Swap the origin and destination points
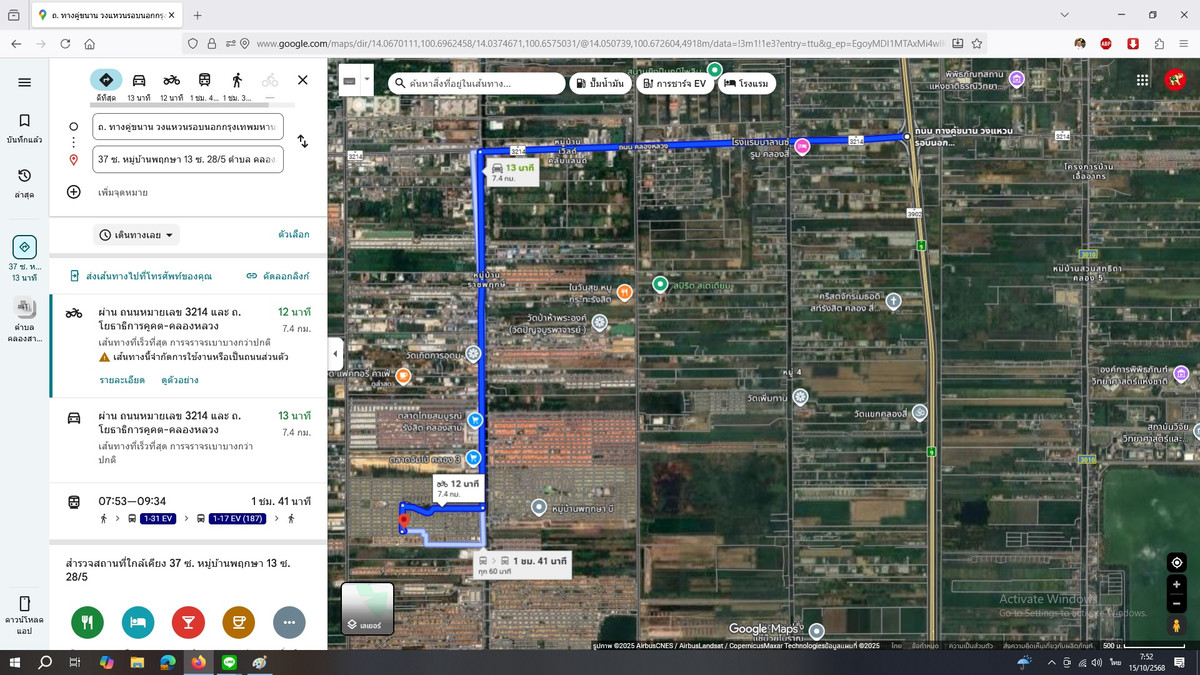Viewport: 1200px width, 675px height. pyautogui.click(x=303, y=142)
